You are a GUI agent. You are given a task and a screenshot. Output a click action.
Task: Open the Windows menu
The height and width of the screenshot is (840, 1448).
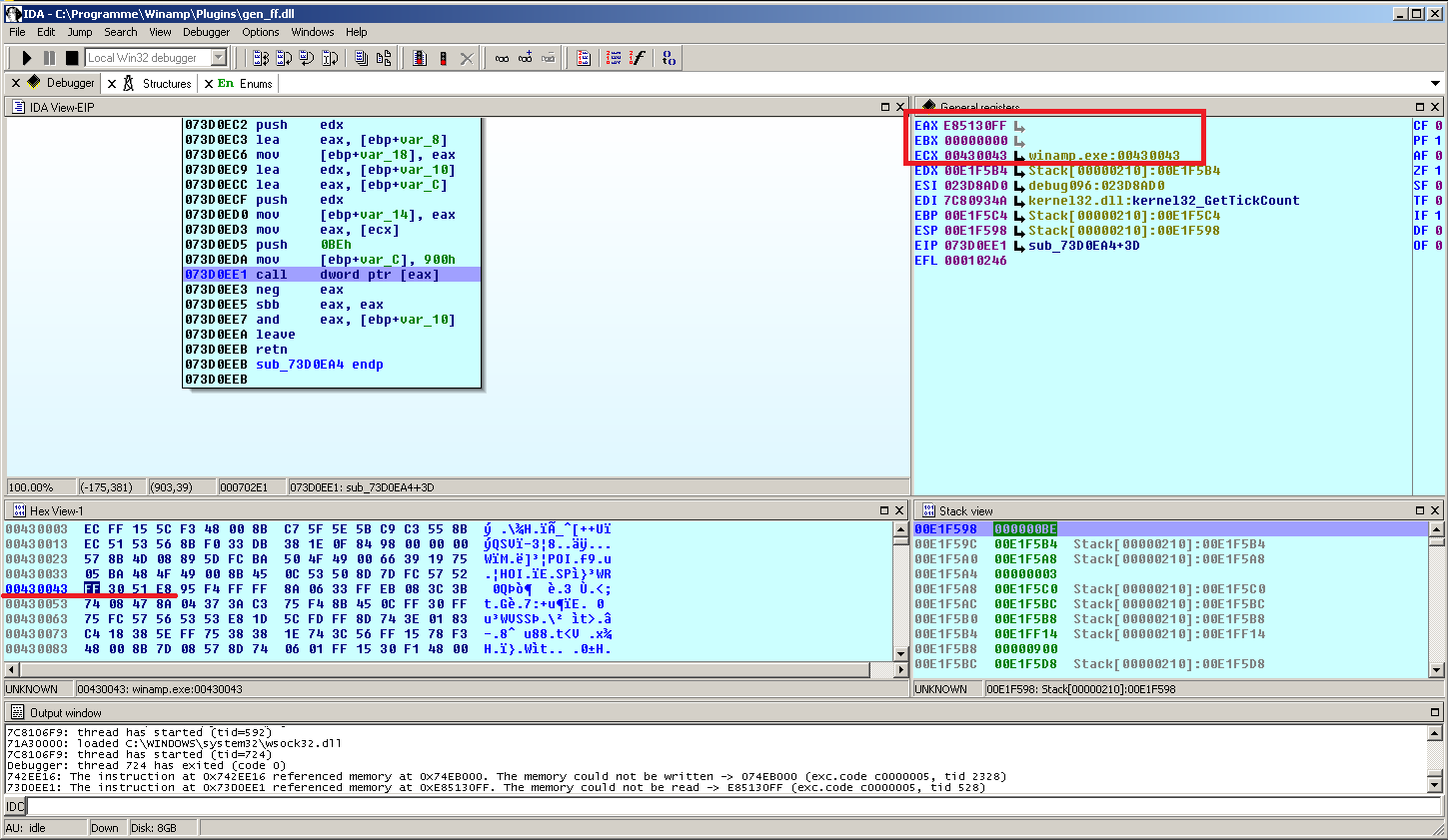313,32
